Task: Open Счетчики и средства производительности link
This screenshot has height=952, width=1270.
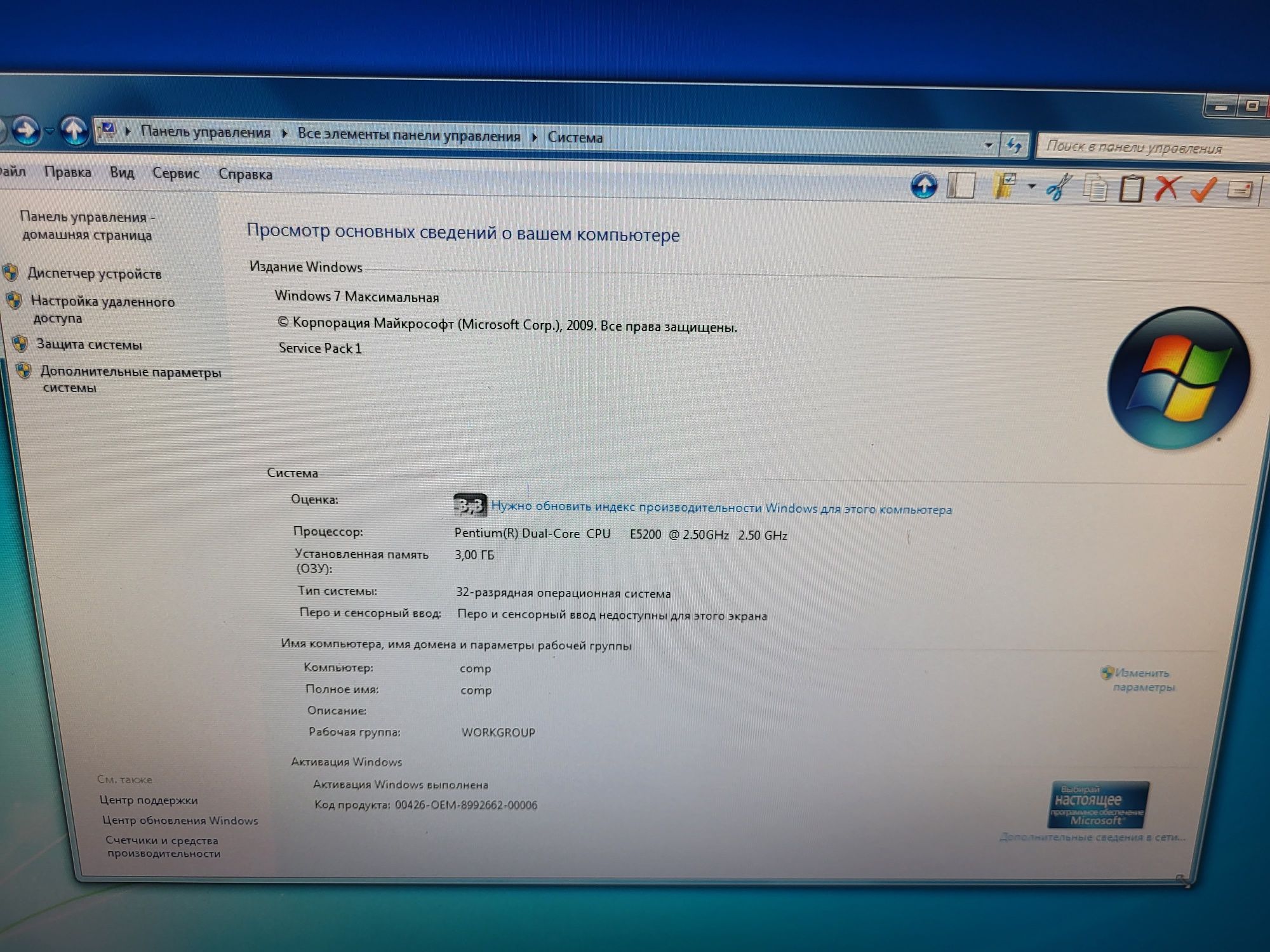Action: (x=163, y=847)
